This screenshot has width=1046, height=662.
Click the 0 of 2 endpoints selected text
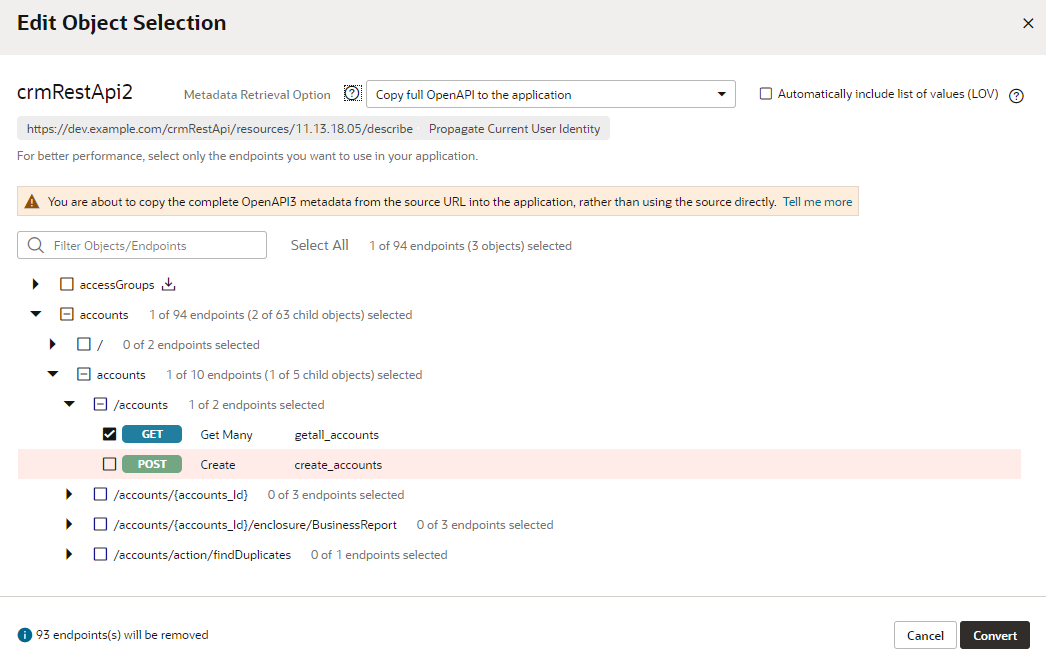191,345
